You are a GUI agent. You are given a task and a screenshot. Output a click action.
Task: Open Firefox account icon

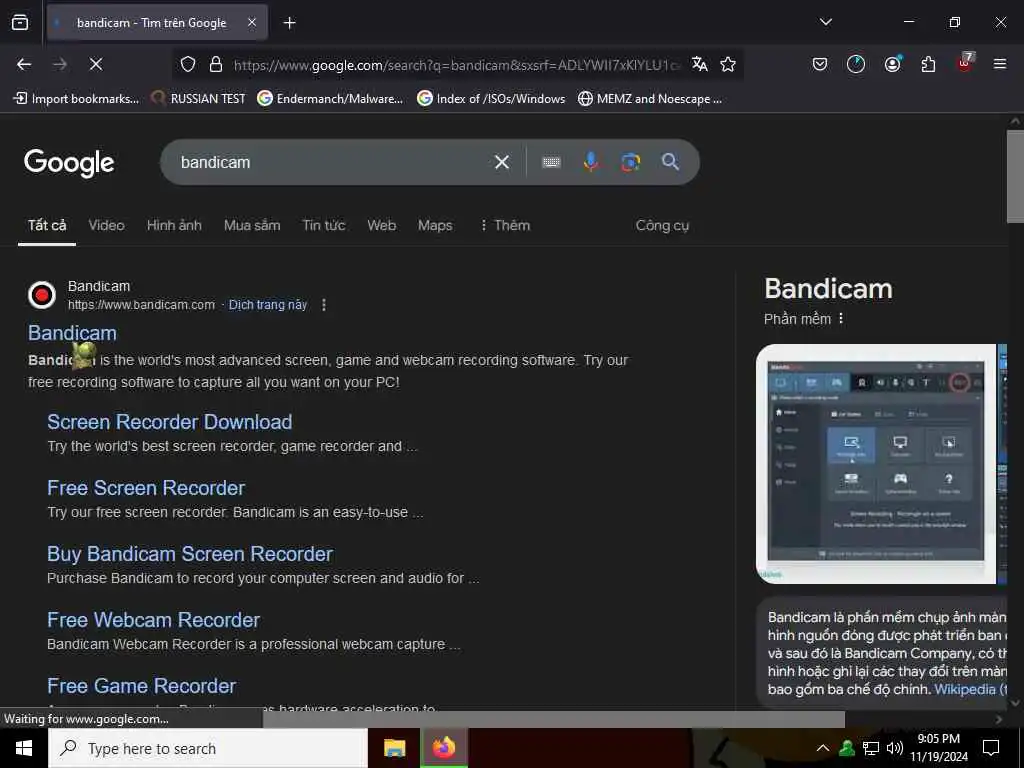(892, 64)
